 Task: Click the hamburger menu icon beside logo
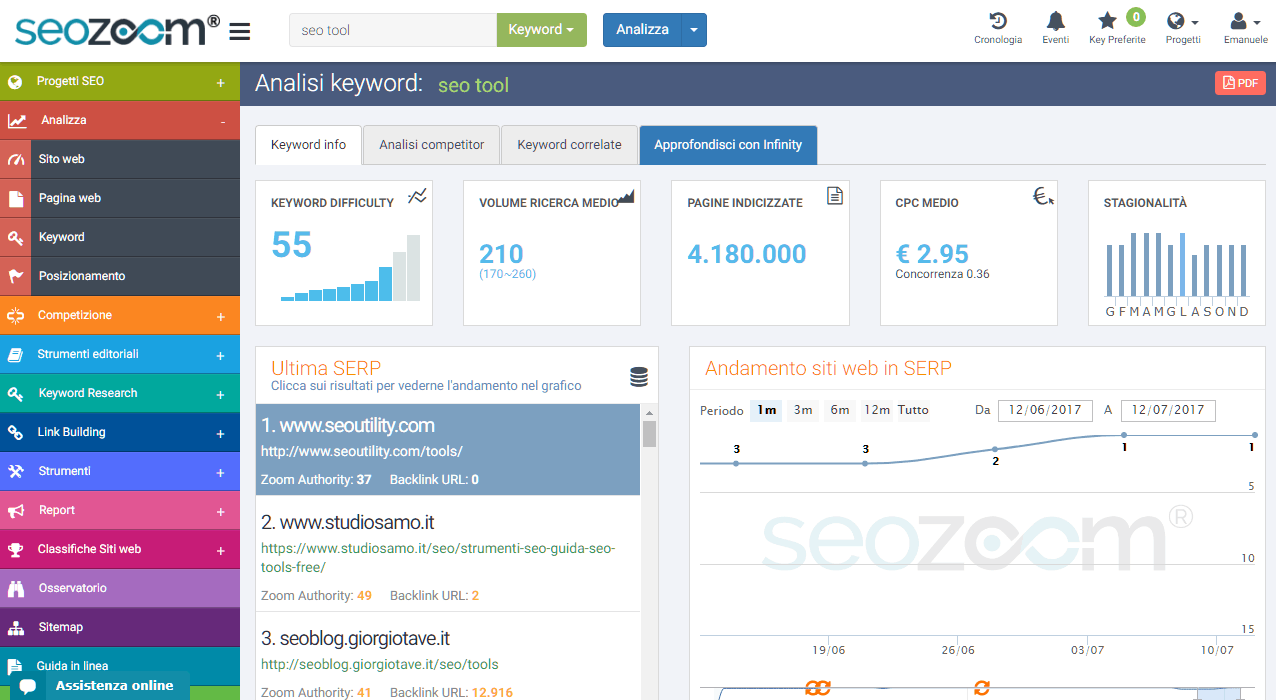(239, 31)
